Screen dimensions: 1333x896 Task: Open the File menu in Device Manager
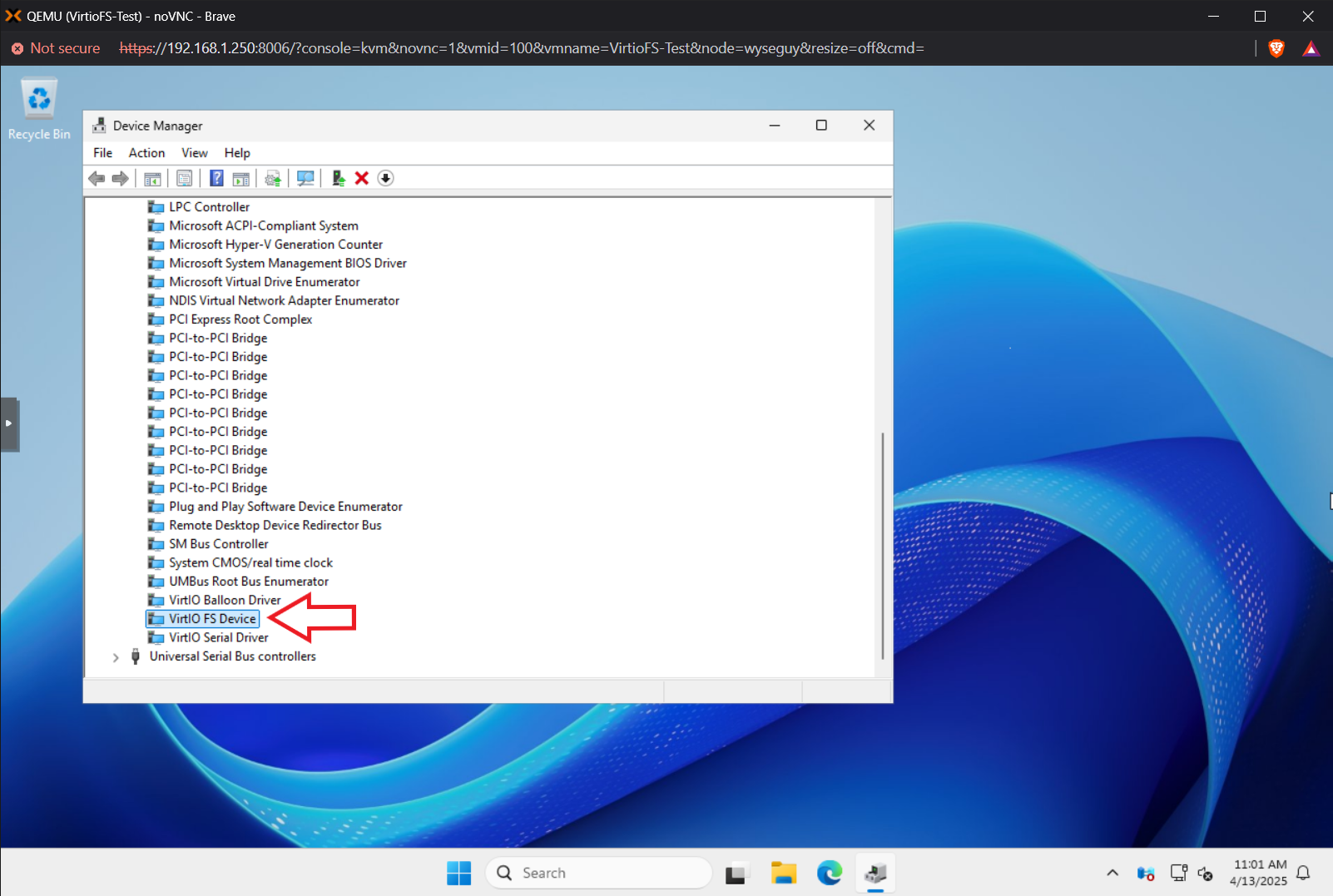103,153
